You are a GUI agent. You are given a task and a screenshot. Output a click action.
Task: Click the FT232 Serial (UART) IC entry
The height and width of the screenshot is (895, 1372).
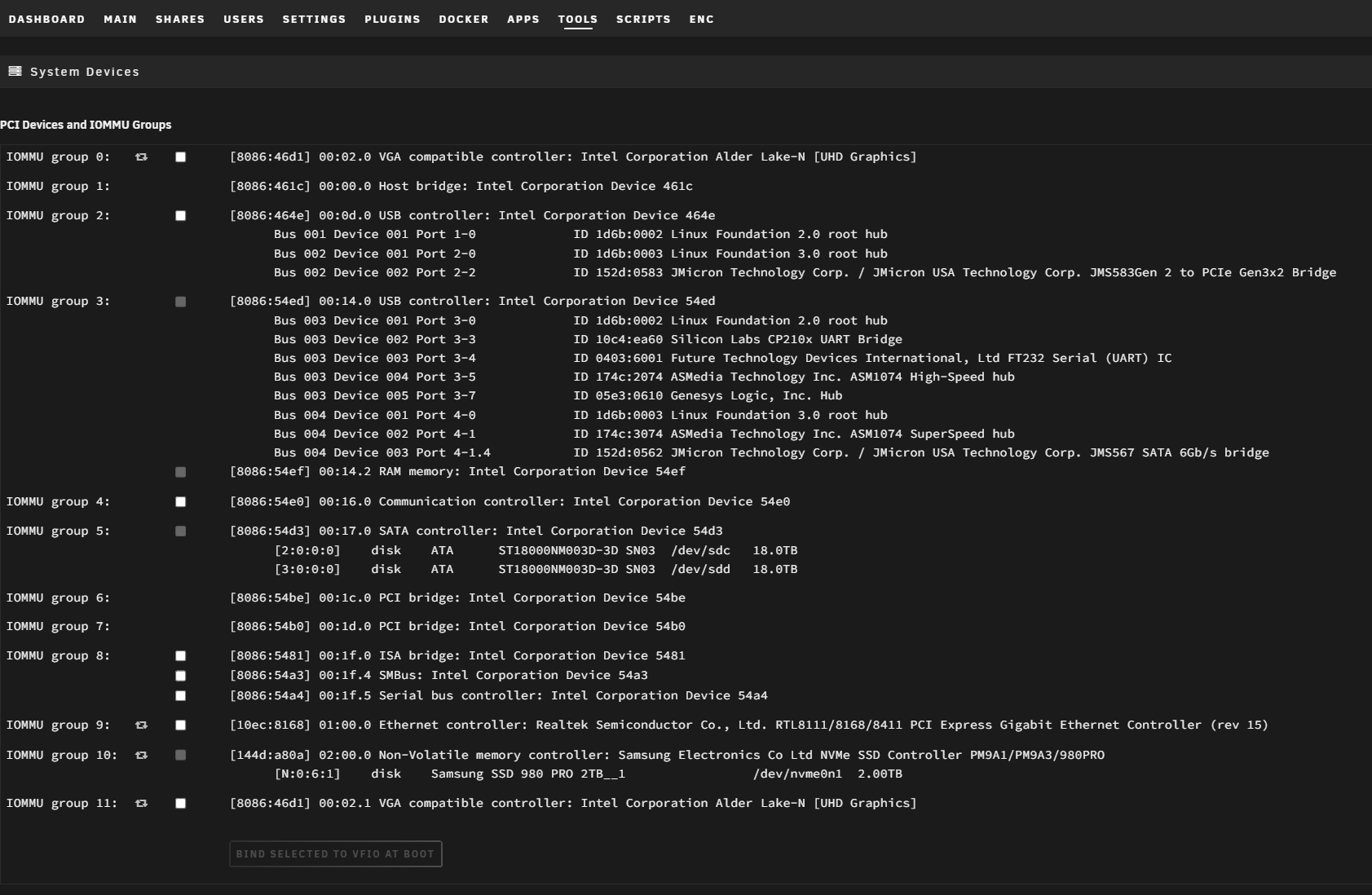point(722,359)
